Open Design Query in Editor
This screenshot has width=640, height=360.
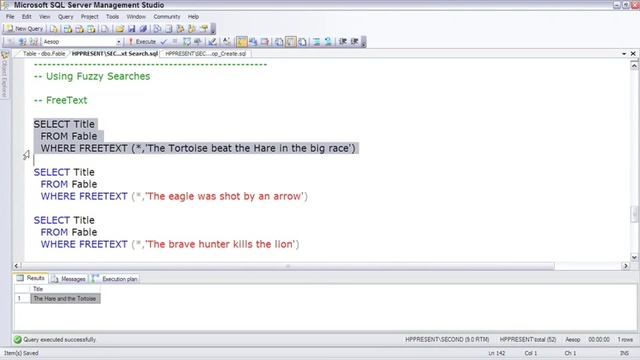(x=212, y=42)
